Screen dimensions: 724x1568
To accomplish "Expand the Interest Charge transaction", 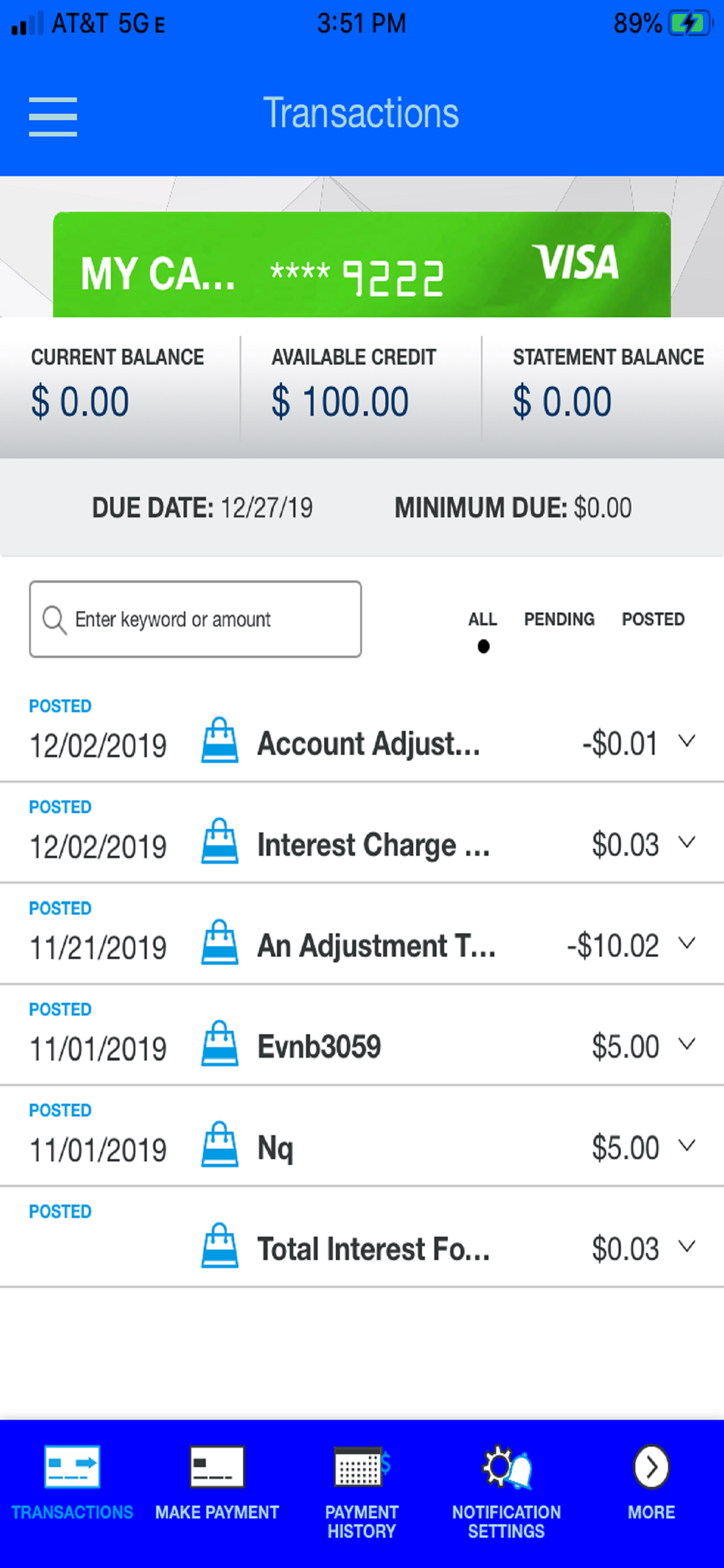I will pos(687,842).
